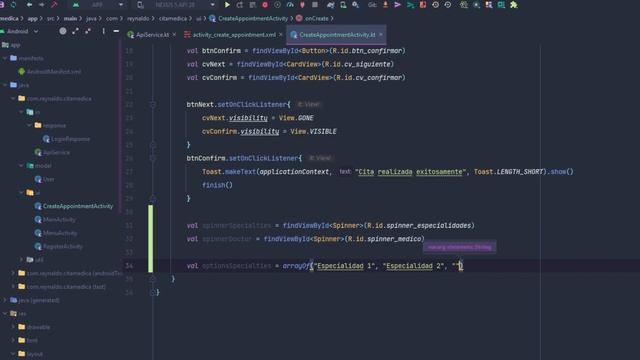Click the main breadcrumb segment
Screen dimensions: 640x360
coord(70,18)
